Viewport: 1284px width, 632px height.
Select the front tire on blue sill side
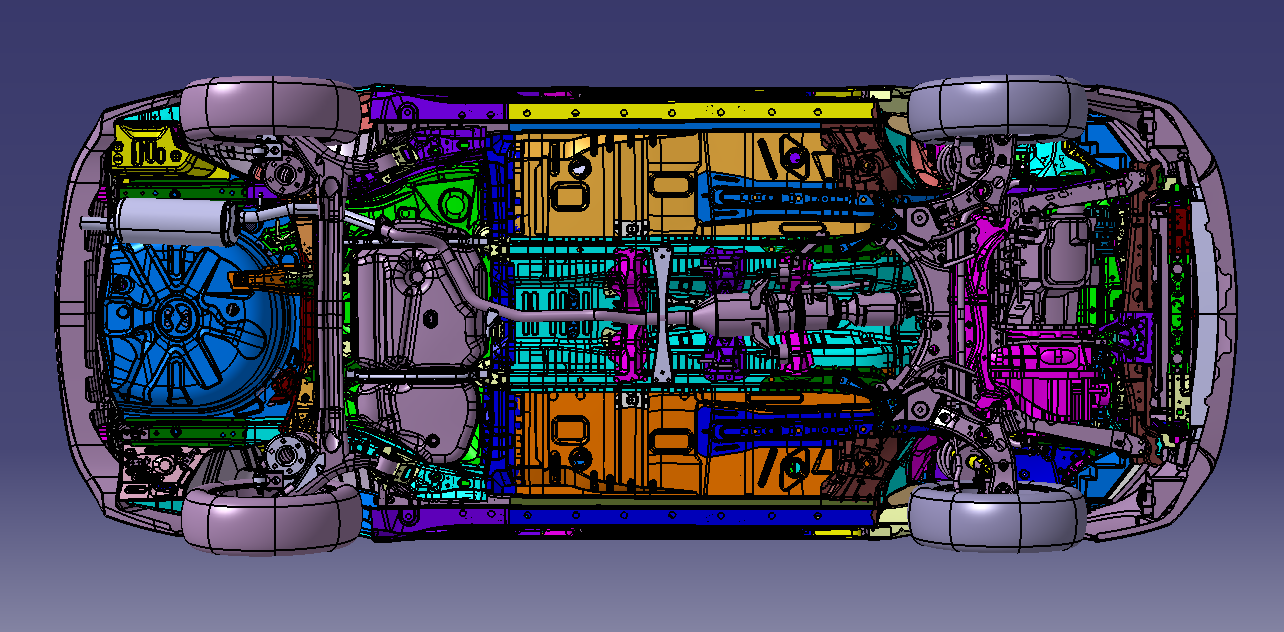[997, 518]
